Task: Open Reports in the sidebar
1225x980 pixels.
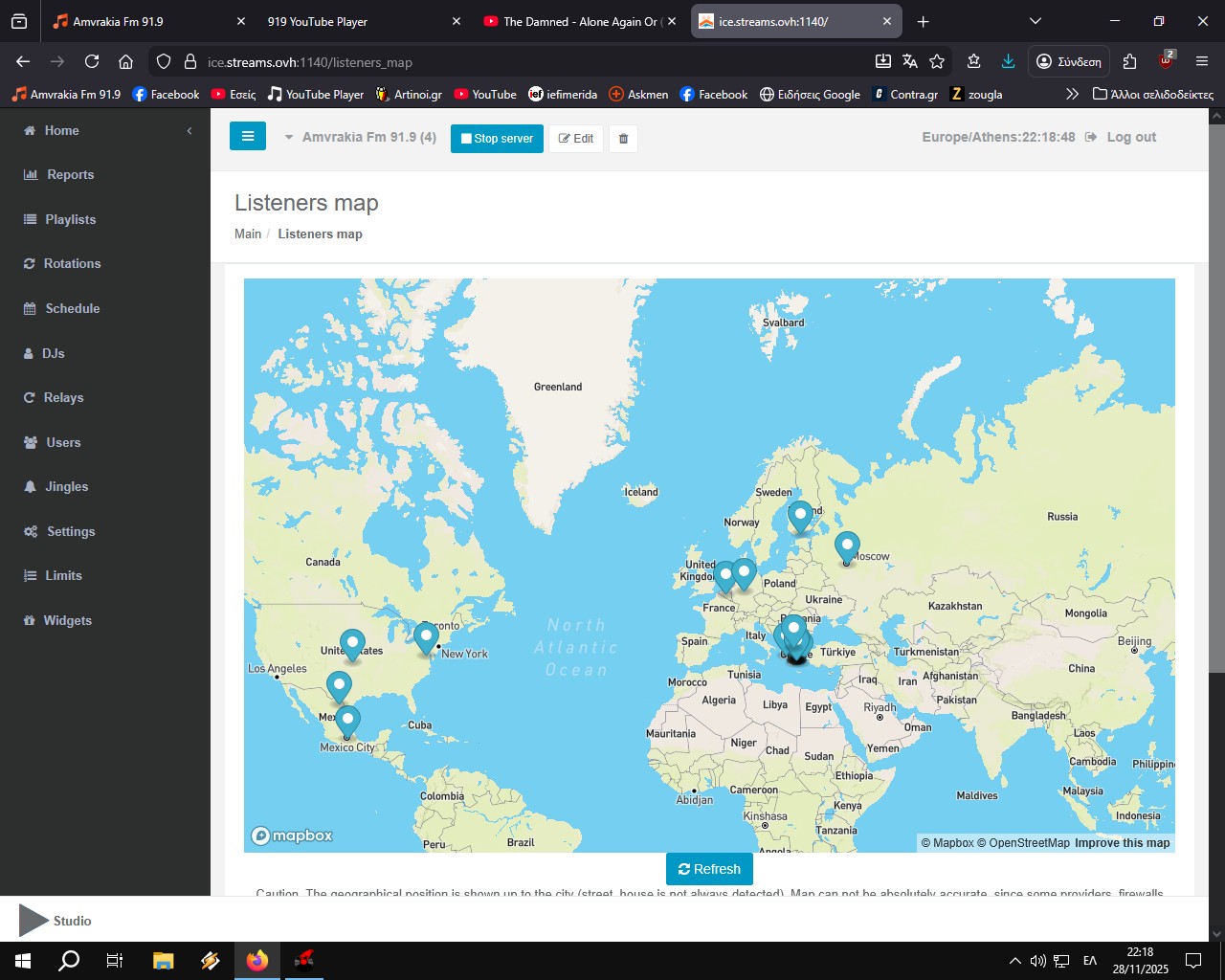Action: click(x=70, y=175)
